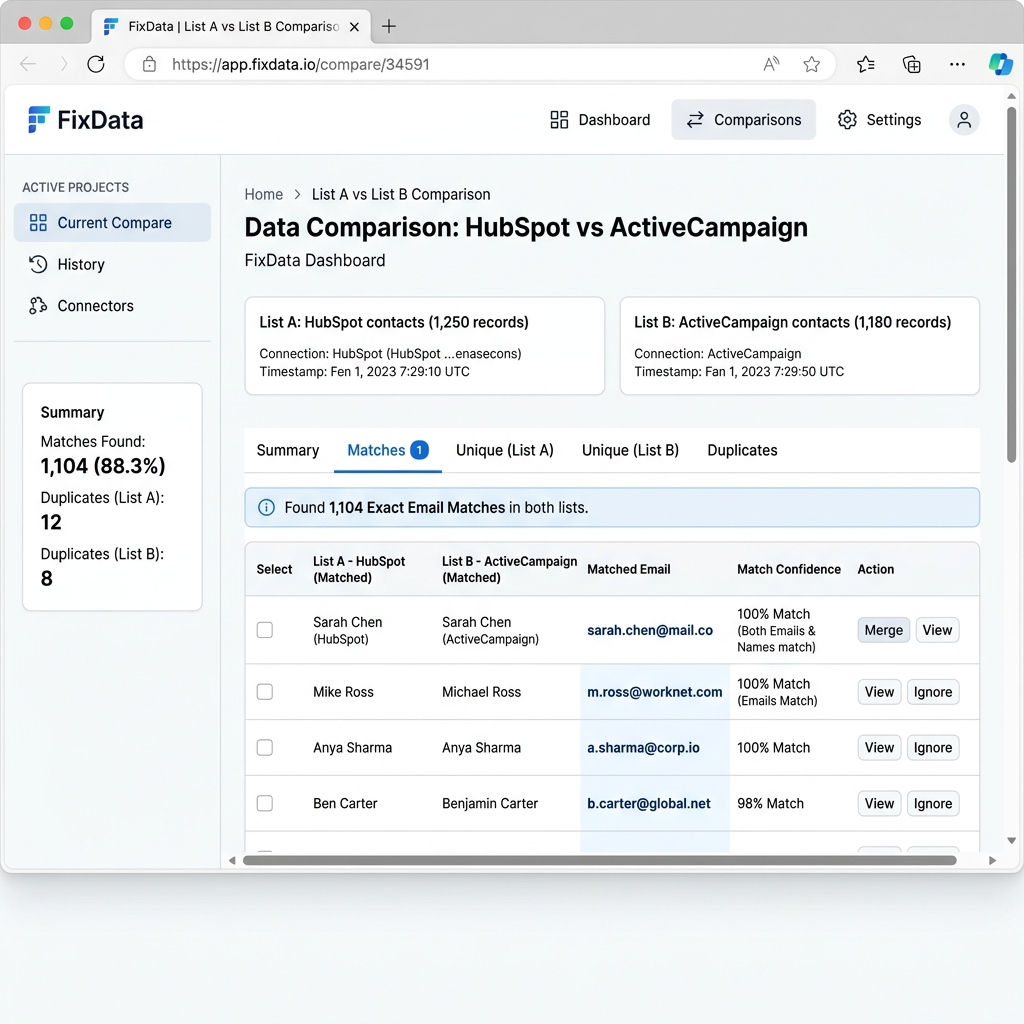This screenshot has height=1024, width=1024.
Task: Close the FixData browser tab
Action: [x=354, y=27]
